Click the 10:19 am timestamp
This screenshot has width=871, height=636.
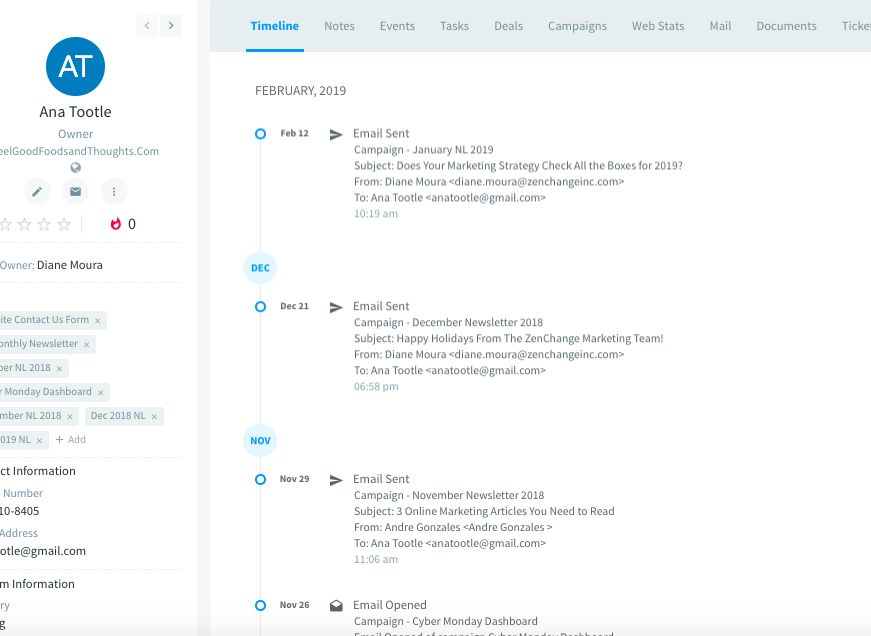tap(376, 214)
